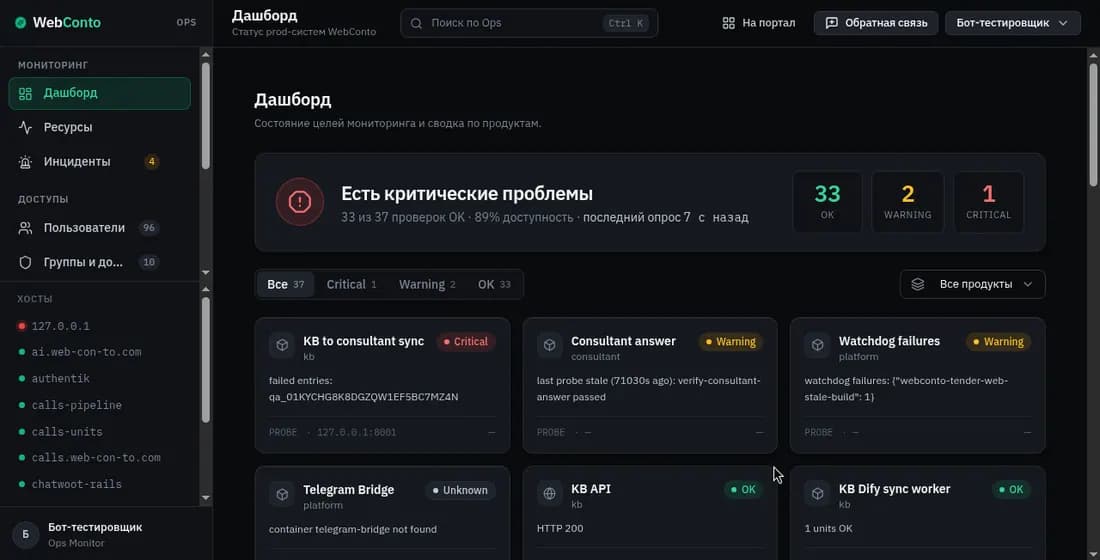The image size is (1100, 560).
Task: Click the WebConto green logo icon
Action: [20, 22]
